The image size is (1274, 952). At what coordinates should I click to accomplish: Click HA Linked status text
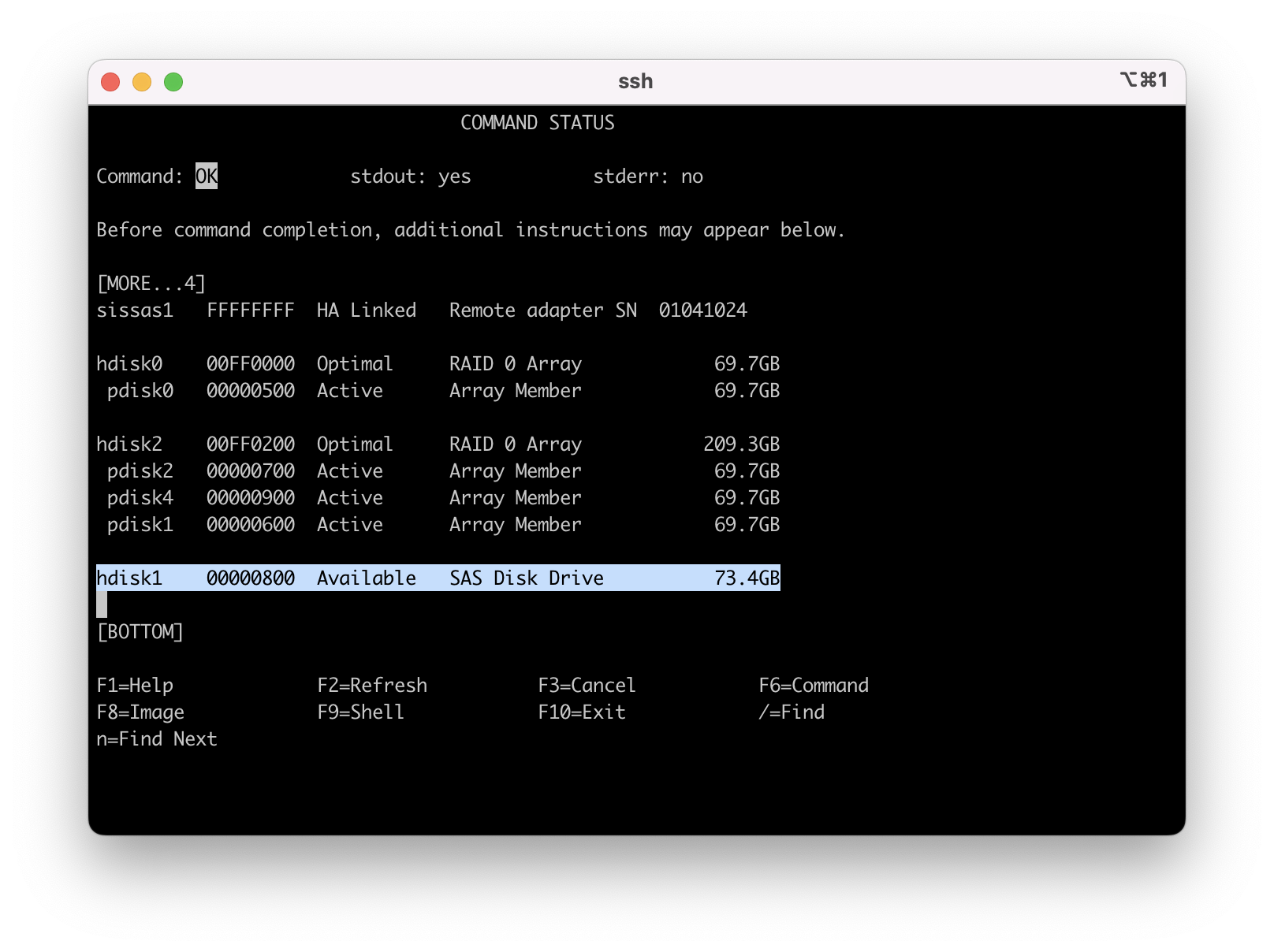[x=367, y=311]
